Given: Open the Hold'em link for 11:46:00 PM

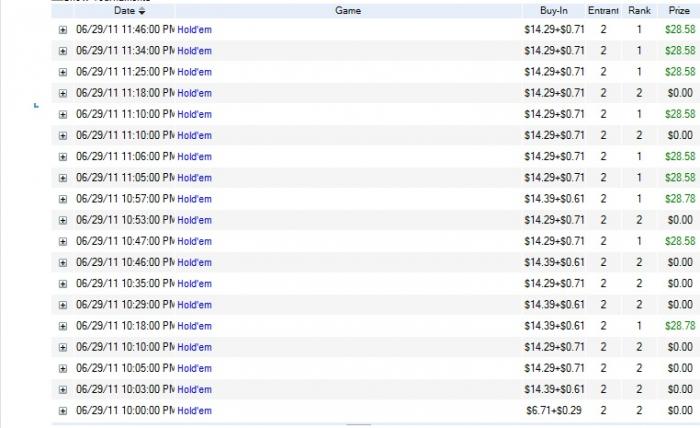Looking at the screenshot, I should [x=194, y=30].
